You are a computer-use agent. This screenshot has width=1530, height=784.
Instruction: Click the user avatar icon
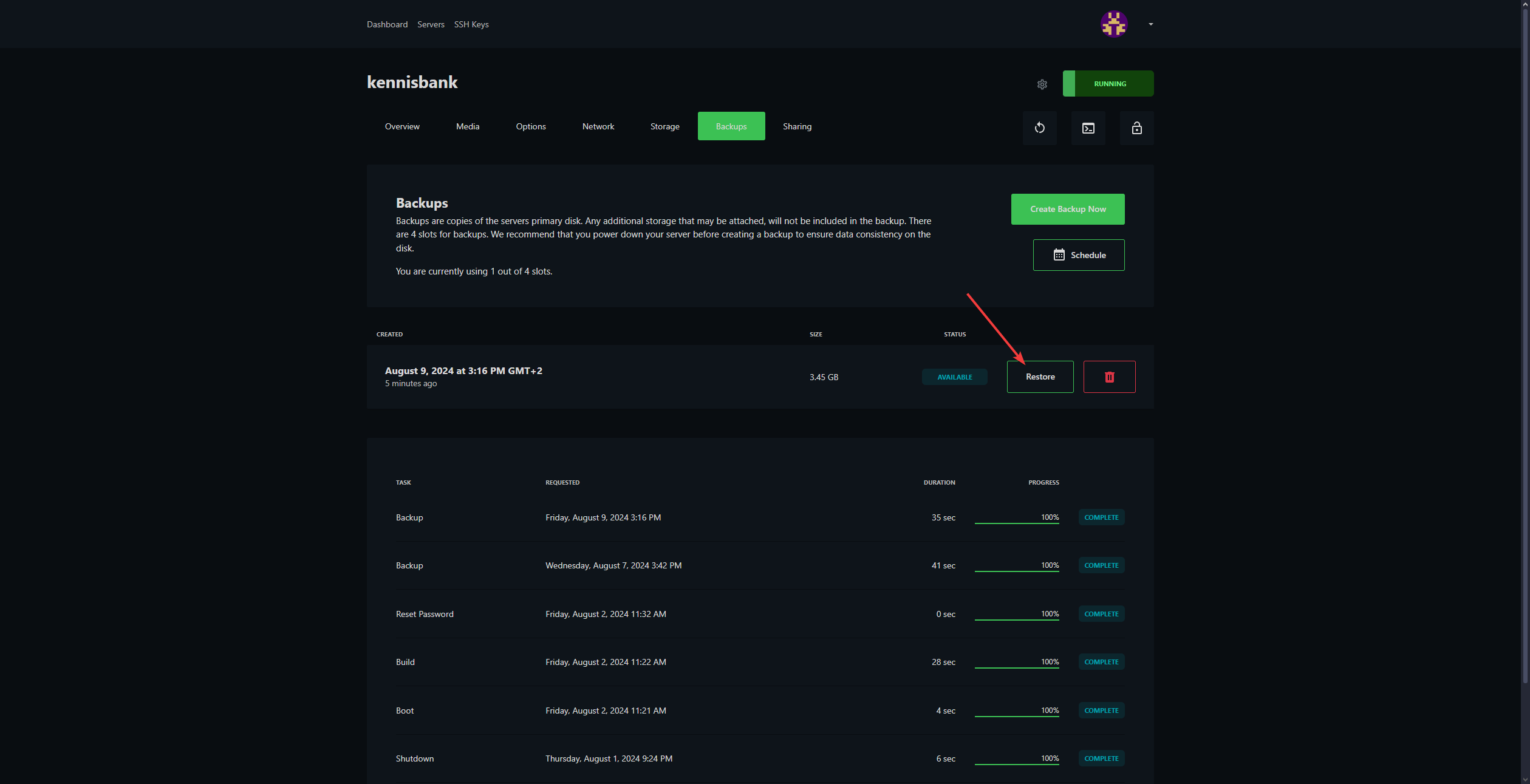[x=1113, y=24]
